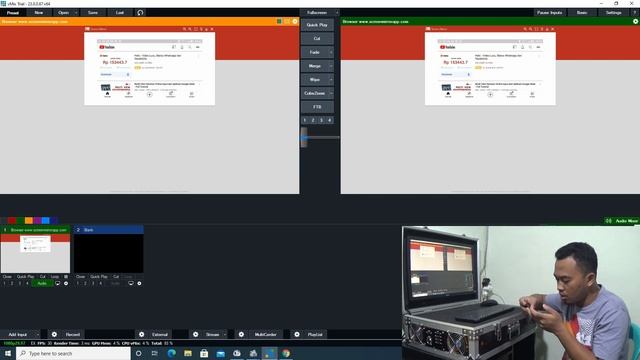Click the Record button

(x=73, y=334)
